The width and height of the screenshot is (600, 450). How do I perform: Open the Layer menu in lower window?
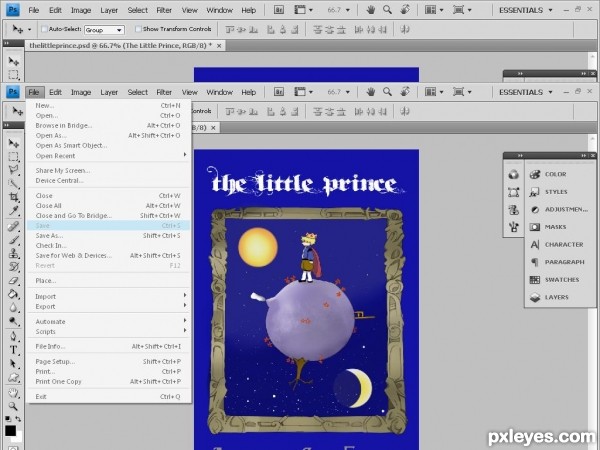109,92
